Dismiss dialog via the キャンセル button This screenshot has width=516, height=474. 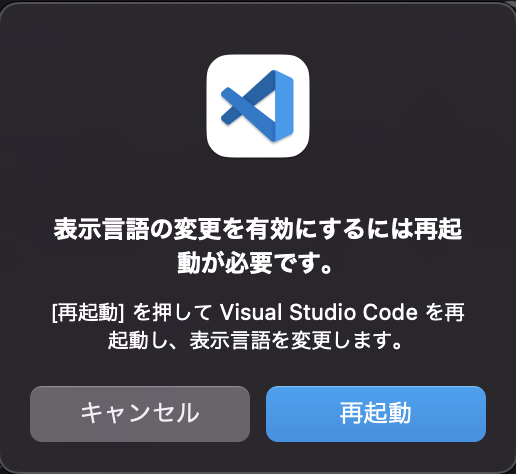[140, 414]
